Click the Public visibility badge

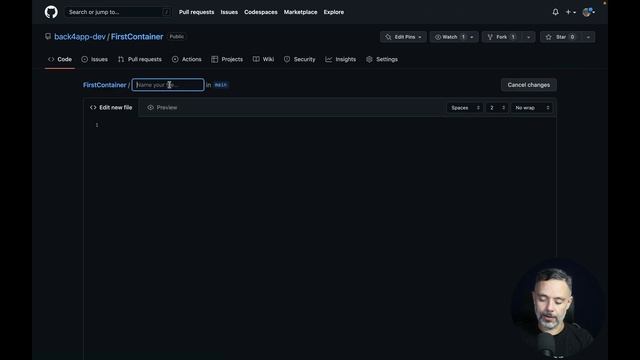point(177,37)
